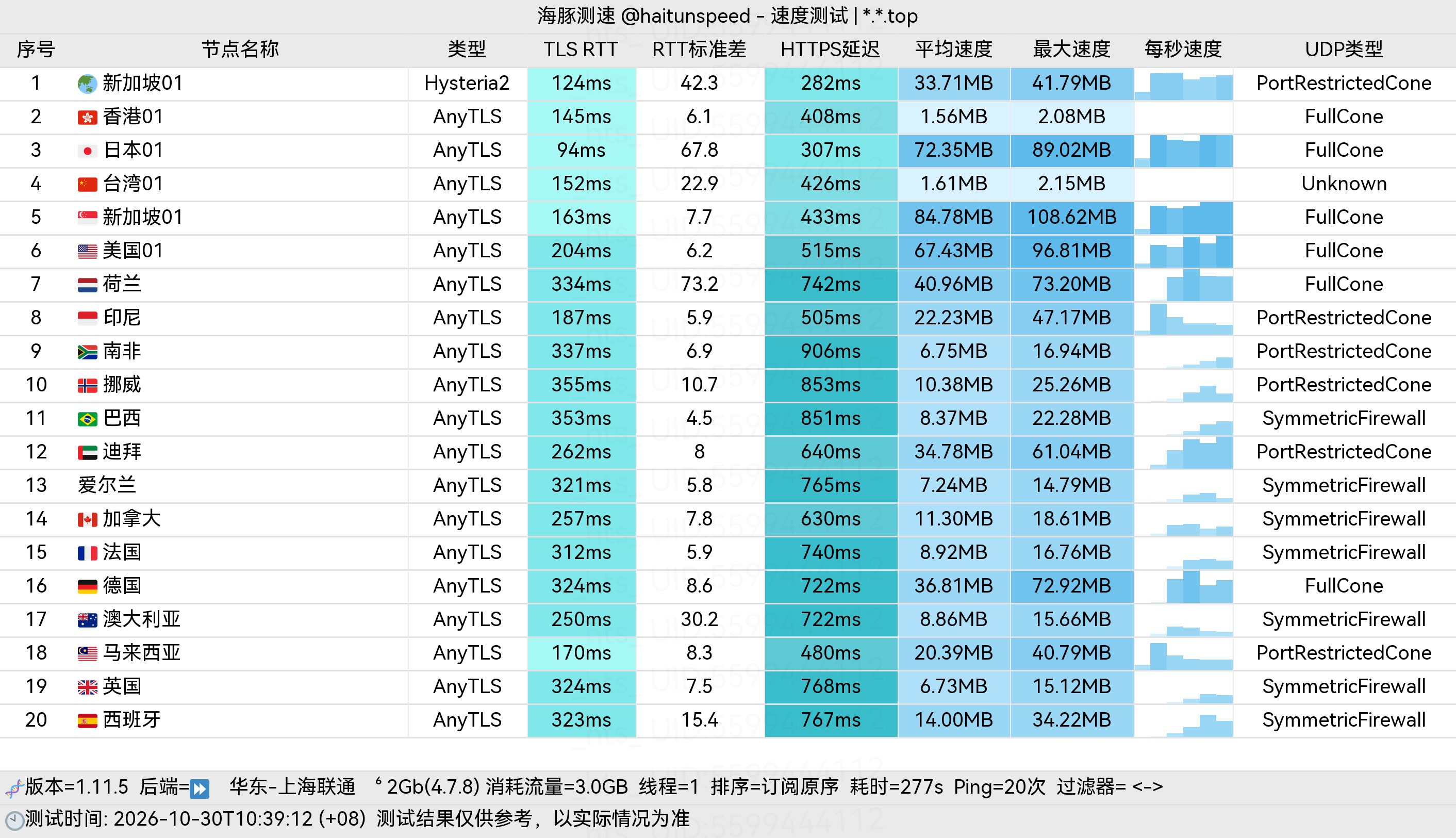Click the per-second speed chart for 德国

coord(1183,586)
